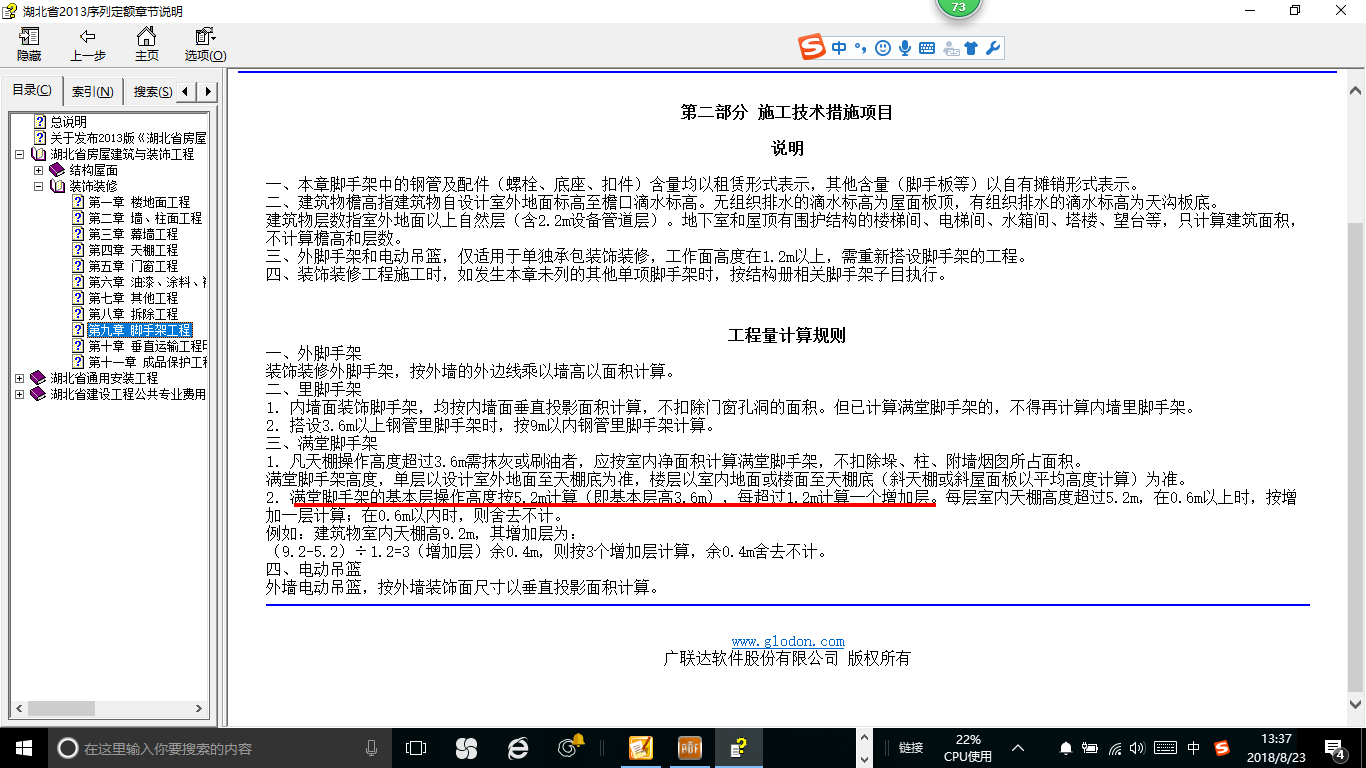This screenshot has width=1366, height=768.
Task: Click the active help-viewer taskbar icon
Action: click(x=740, y=747)
